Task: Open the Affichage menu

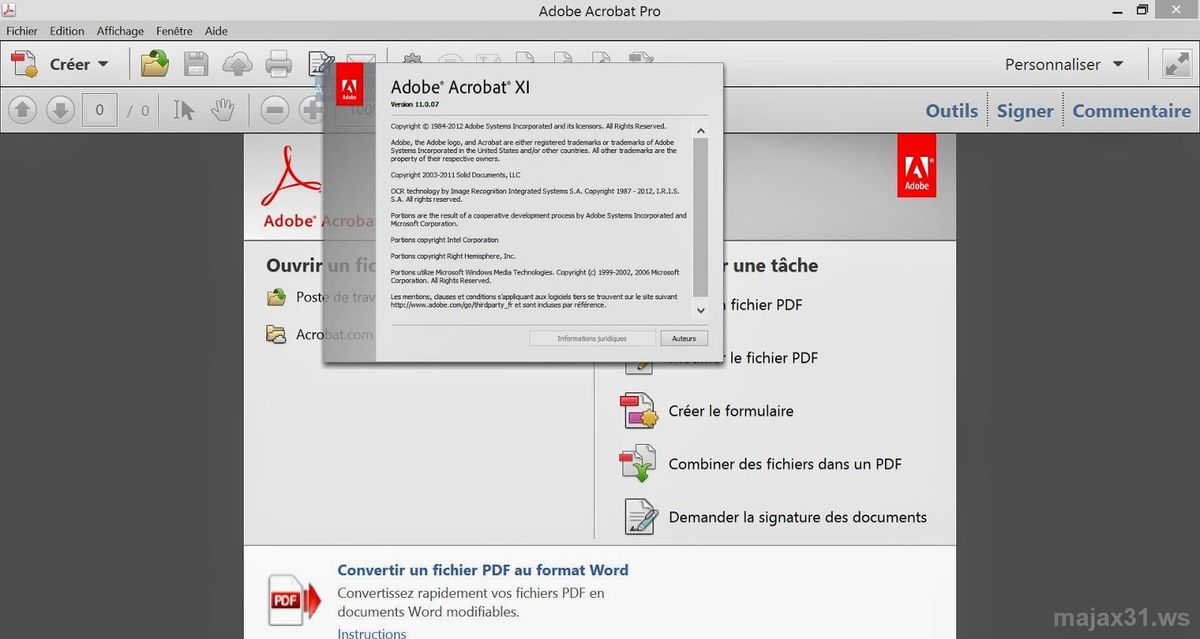Action: pyautogui.click(x=120, y=31)
